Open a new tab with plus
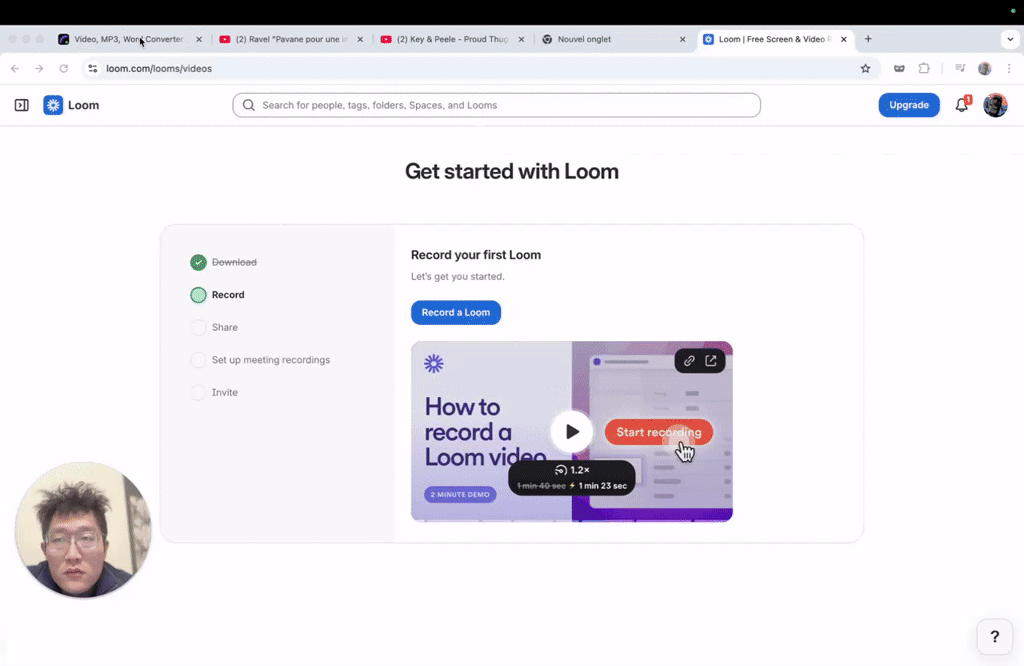This screenshot has width=1024, height=666. (x=868, y=39)
